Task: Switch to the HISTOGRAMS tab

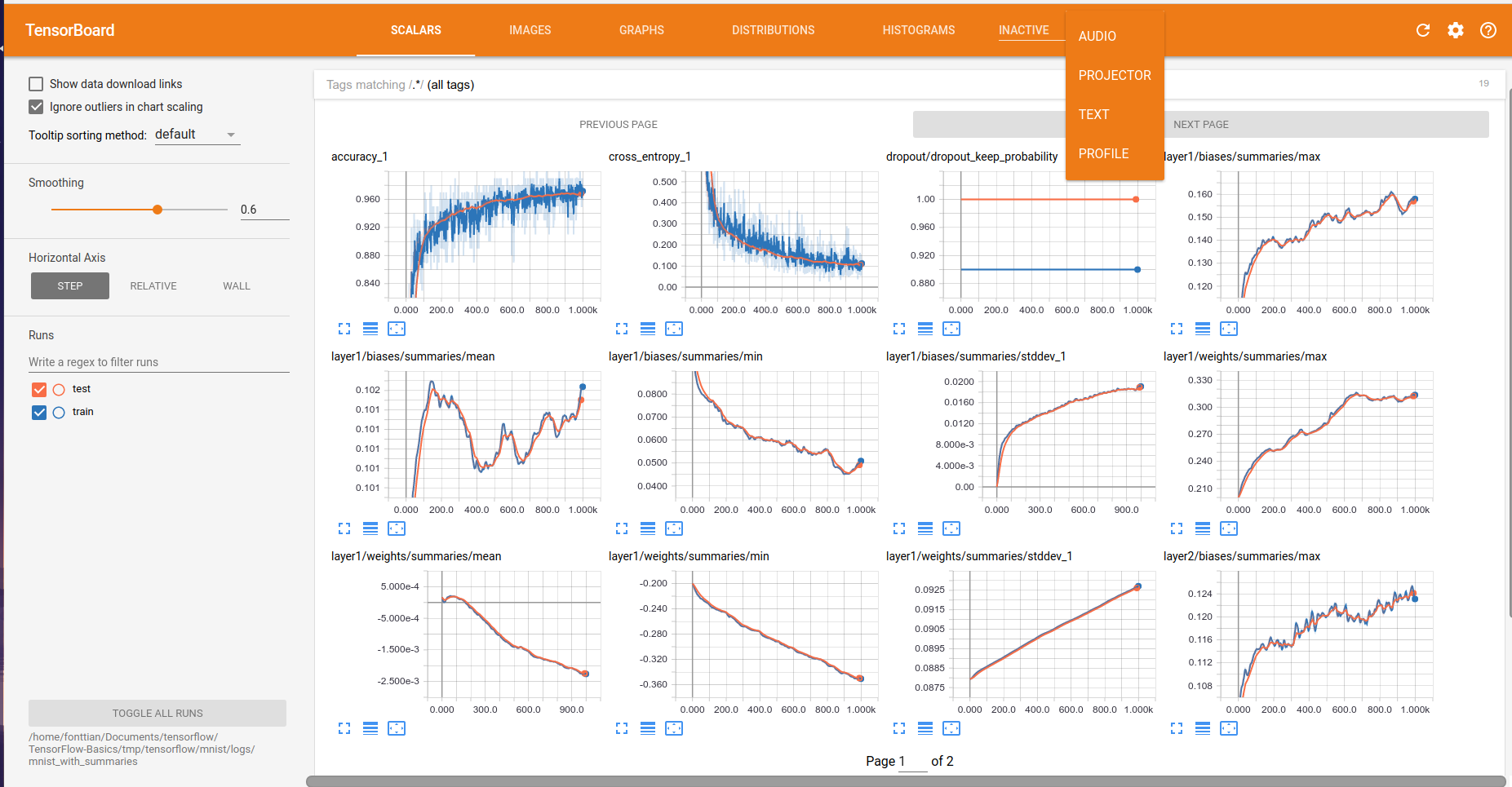Action: pyautogui.click(x=918, y=30)
